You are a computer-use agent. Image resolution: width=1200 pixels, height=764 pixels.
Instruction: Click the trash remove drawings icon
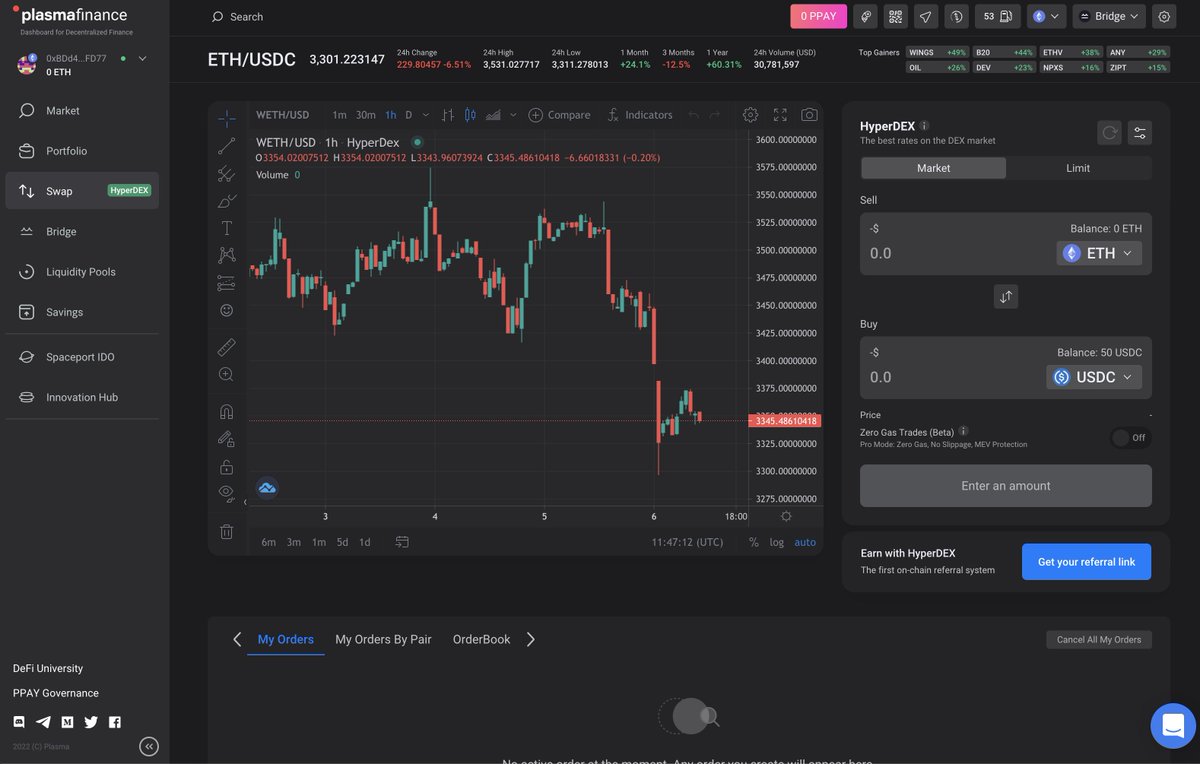[x=227, y=531]
